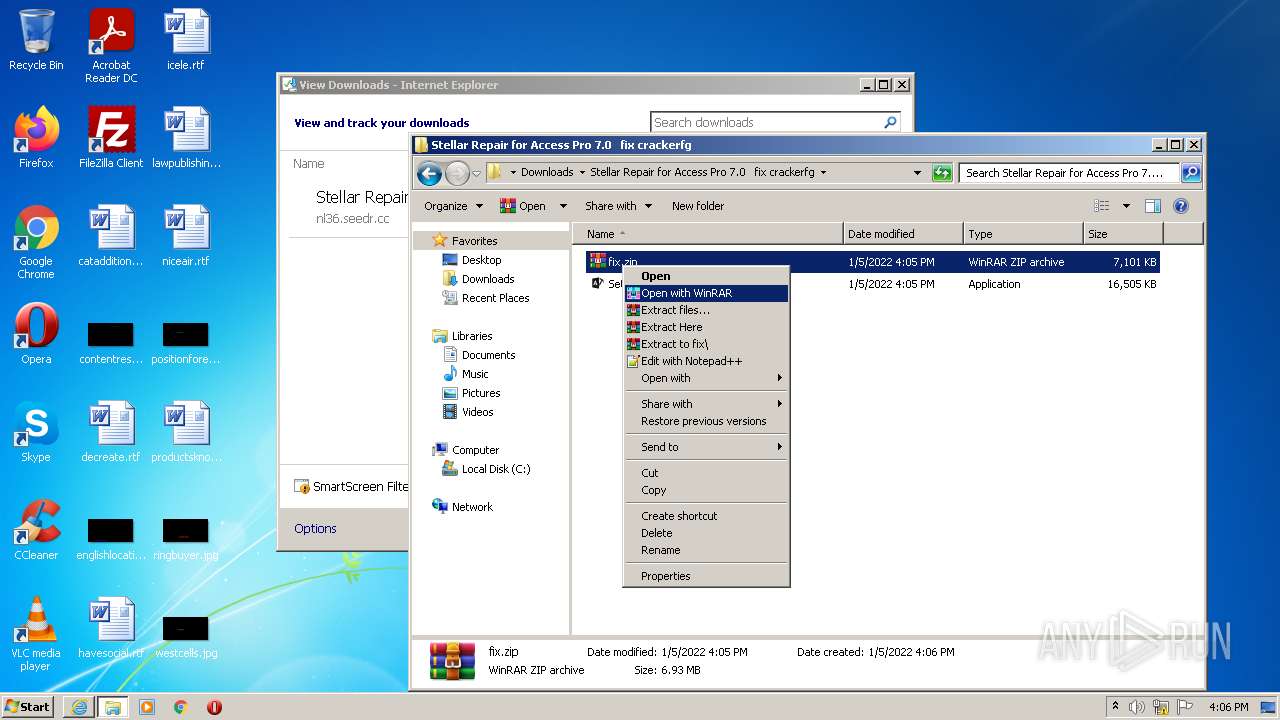Select Desktop under Favorites
Image resolution: width=1280 pixels, height=720 pixels.
pyautogui.click(x=472, y=260)
